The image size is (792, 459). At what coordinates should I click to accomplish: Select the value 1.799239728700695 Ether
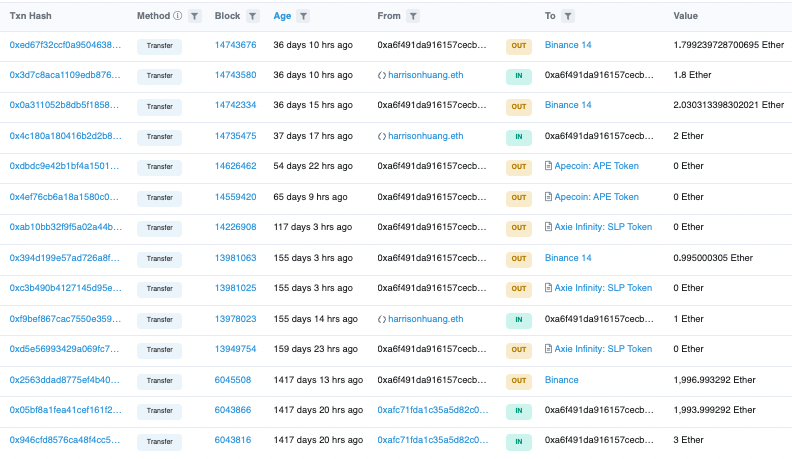tap(728, 45)
